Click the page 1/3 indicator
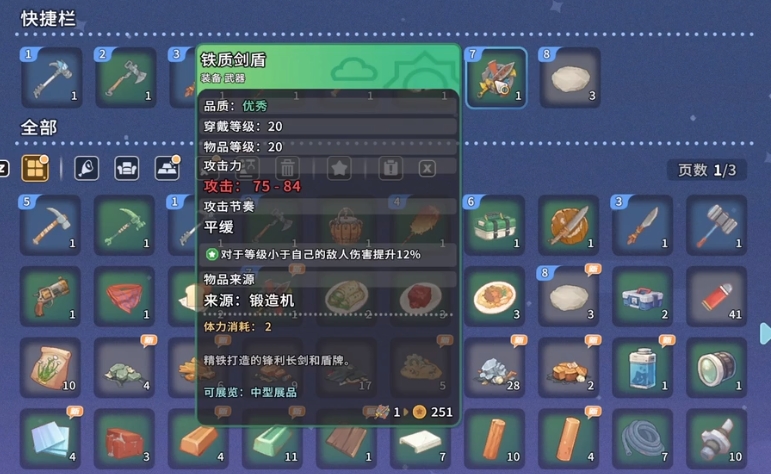This screenshot has width=771, height=474. point(707,170)
